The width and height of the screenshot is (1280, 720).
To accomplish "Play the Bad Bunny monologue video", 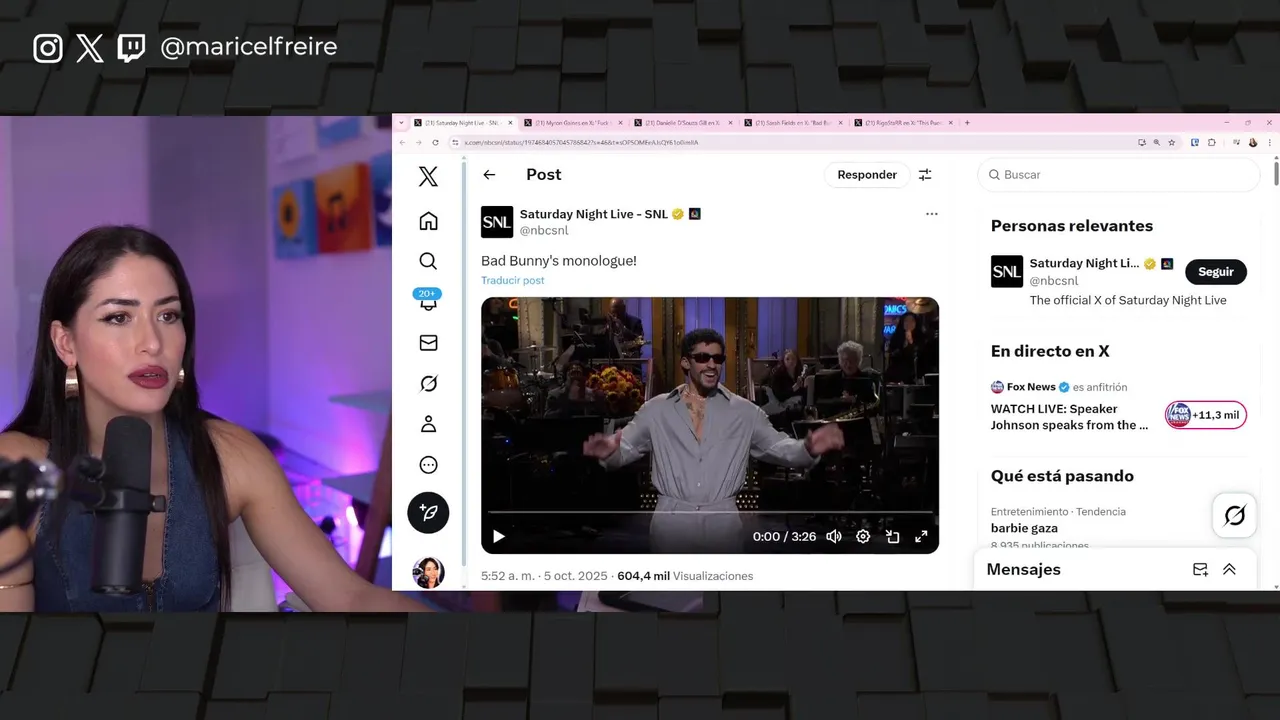I will [x=499, y=537].
